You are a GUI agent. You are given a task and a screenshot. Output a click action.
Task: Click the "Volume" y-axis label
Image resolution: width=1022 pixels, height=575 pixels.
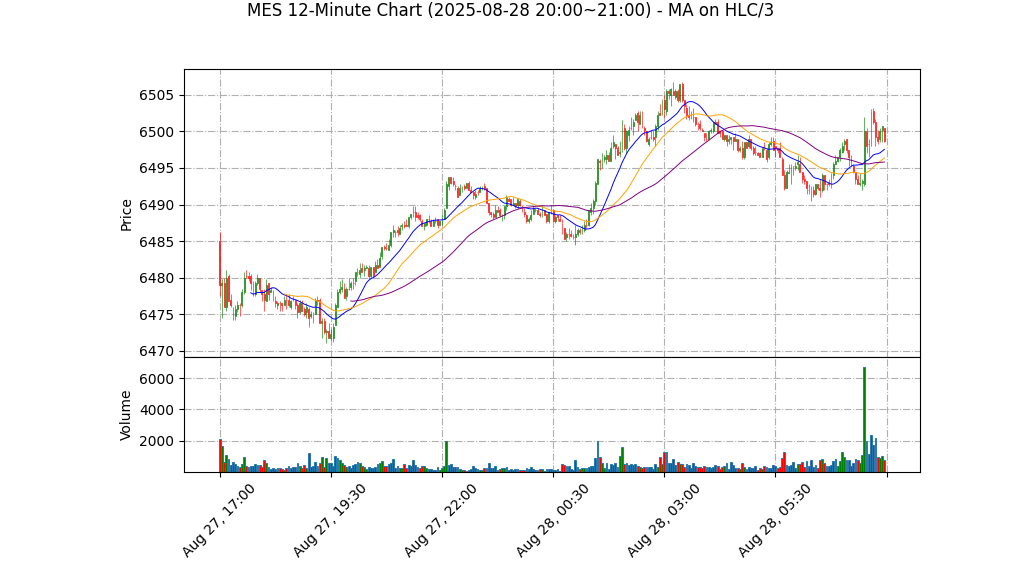126,415
